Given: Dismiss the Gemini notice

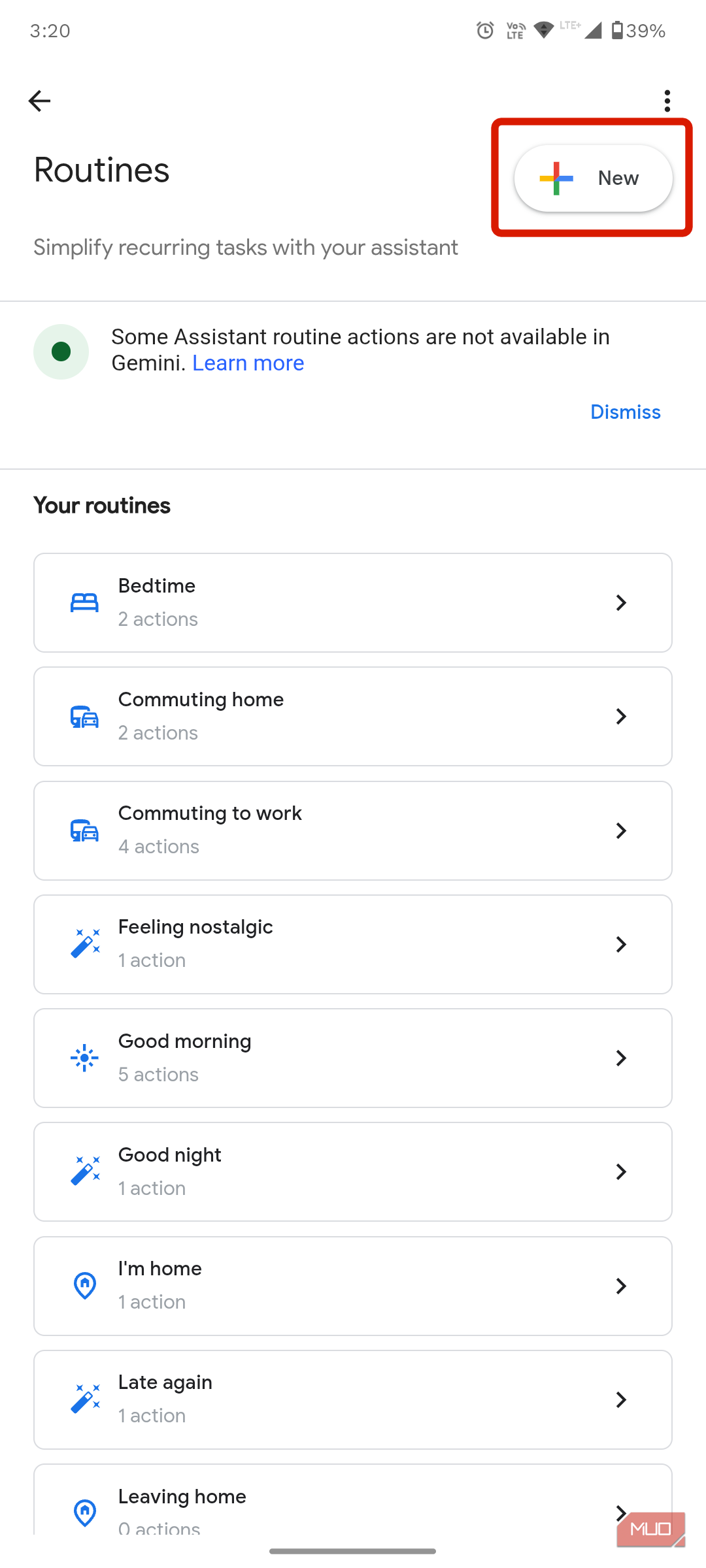Looking at the screenshot, I should pos(625,412).
